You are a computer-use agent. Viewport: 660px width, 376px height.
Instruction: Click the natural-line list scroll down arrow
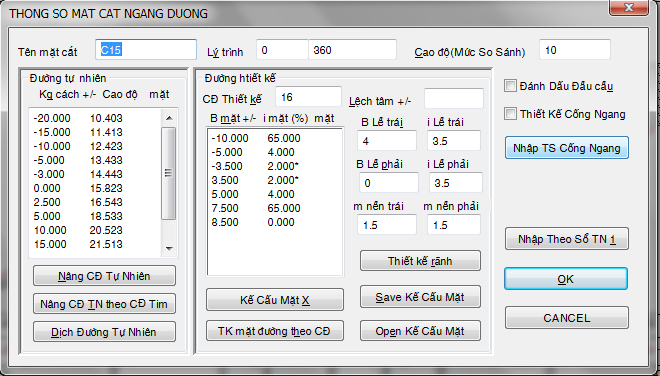tap(169, 248)
